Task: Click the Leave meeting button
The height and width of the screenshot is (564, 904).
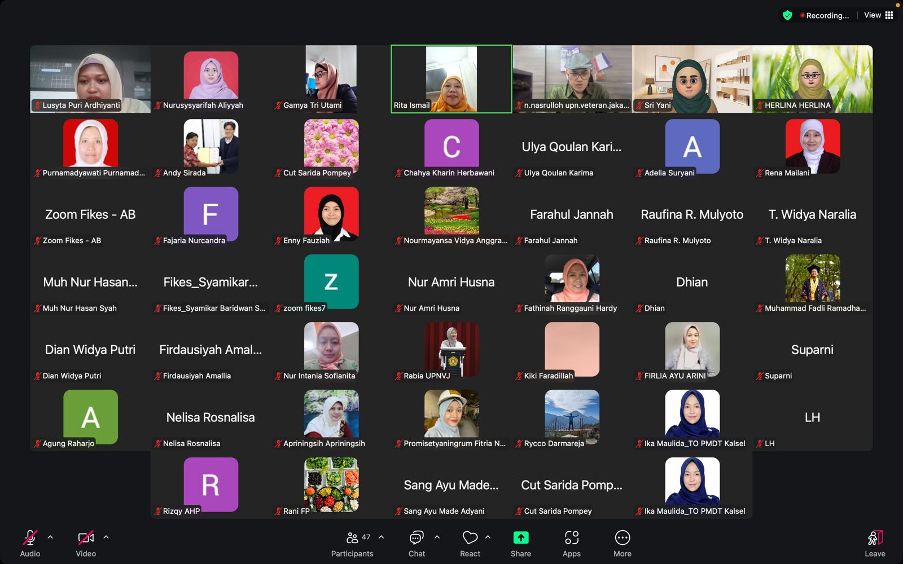Action: (875, 540)
